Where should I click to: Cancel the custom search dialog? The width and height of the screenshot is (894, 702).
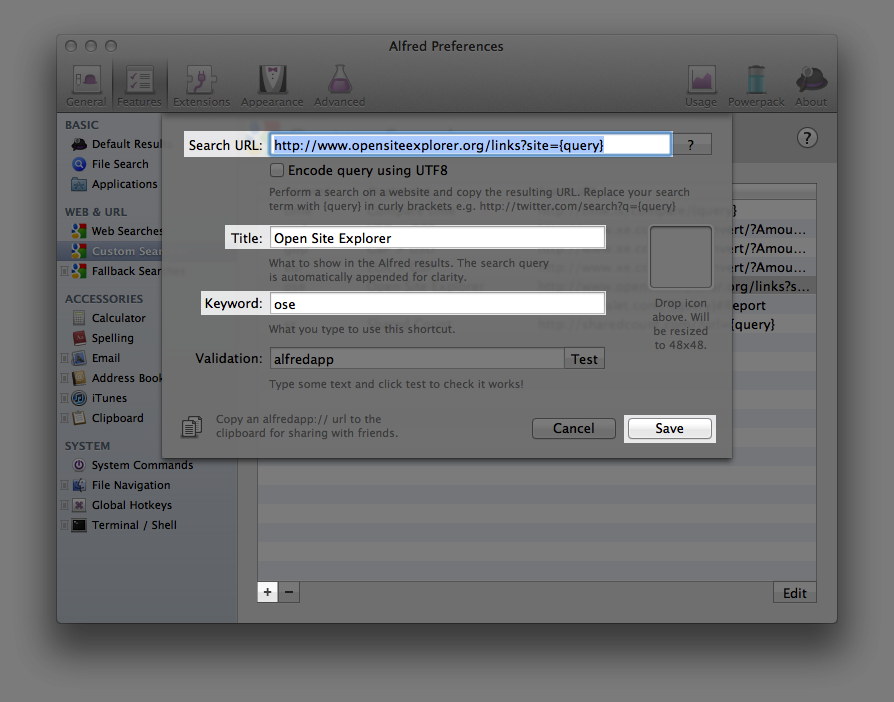point(574,428)
